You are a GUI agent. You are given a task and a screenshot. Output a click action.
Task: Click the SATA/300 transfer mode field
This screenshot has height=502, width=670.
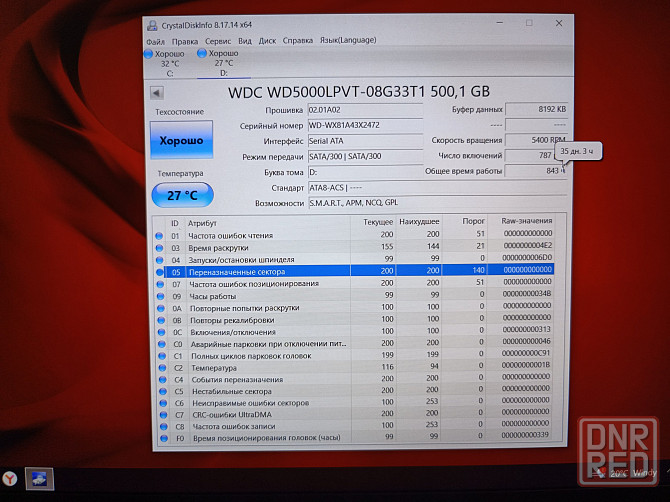point(365,156)
